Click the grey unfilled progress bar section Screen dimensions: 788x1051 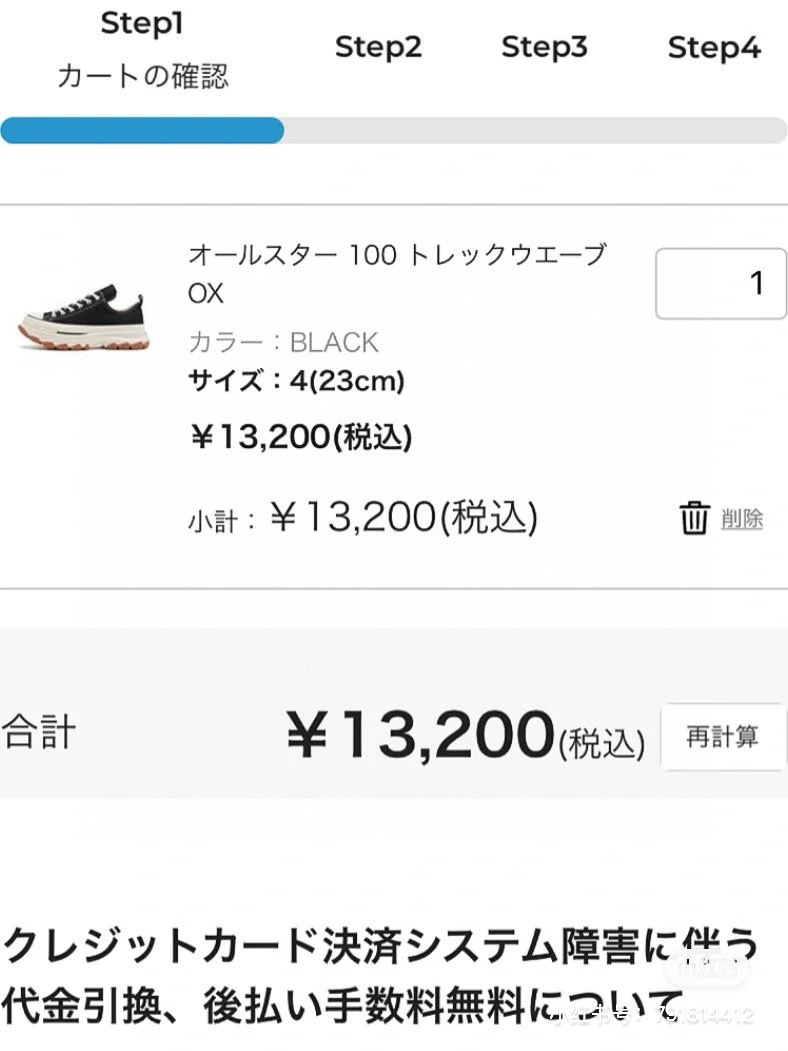pos(535,131)
